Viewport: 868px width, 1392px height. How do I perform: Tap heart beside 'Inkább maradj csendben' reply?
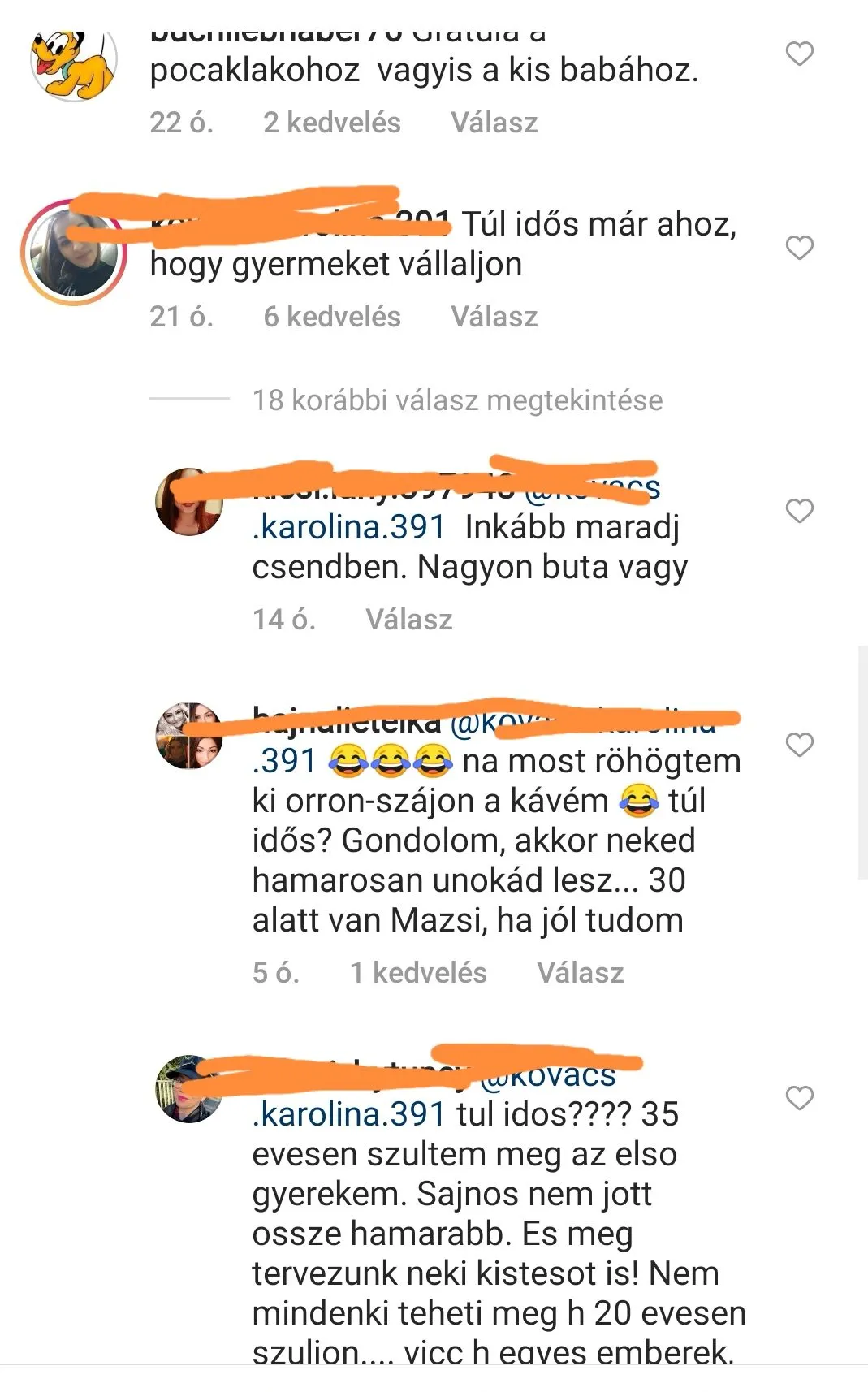click(x=800, y=511)
